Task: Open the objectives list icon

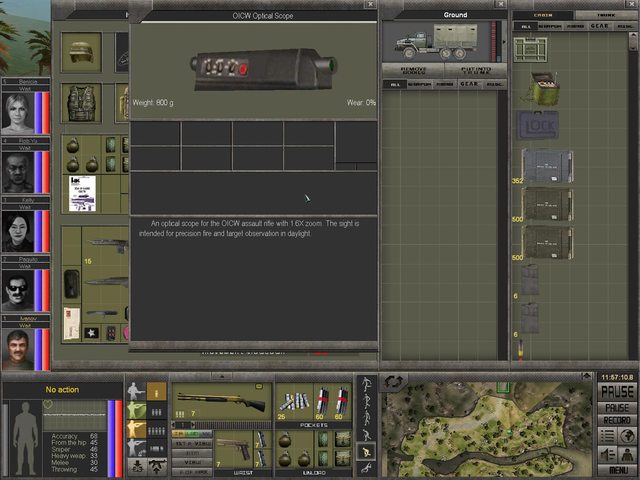Action: pyautogui.click(x=607, y=436)
